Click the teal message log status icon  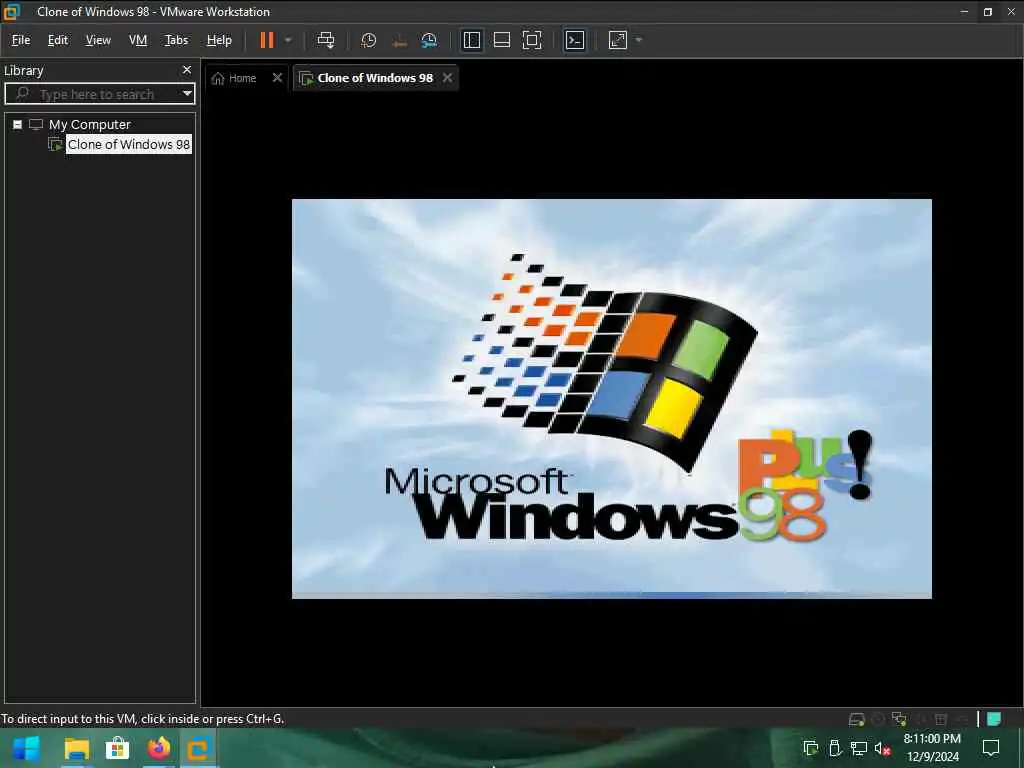click(x=993, y=719)
